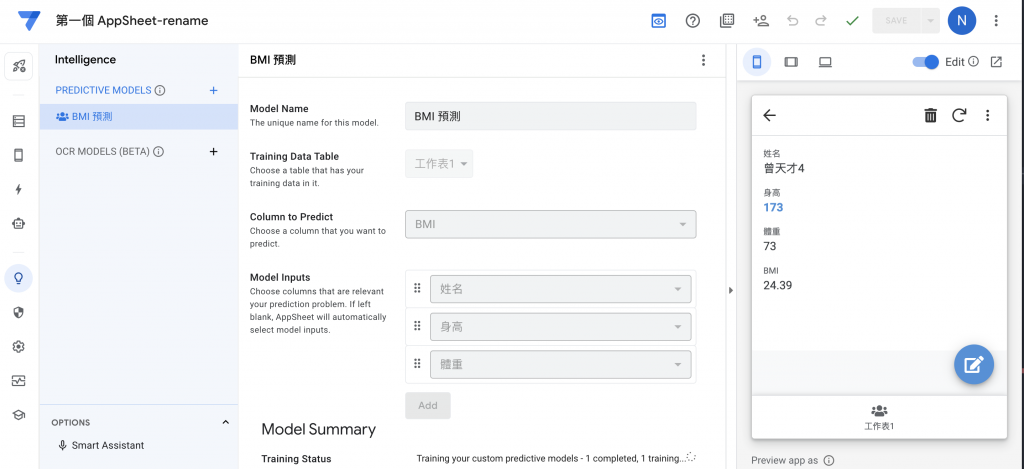Viewport: 1024px width, 469px height.
Task: Open the 姓名 model input dropdown
Action: pyautogui.click(x=560, y=289)
